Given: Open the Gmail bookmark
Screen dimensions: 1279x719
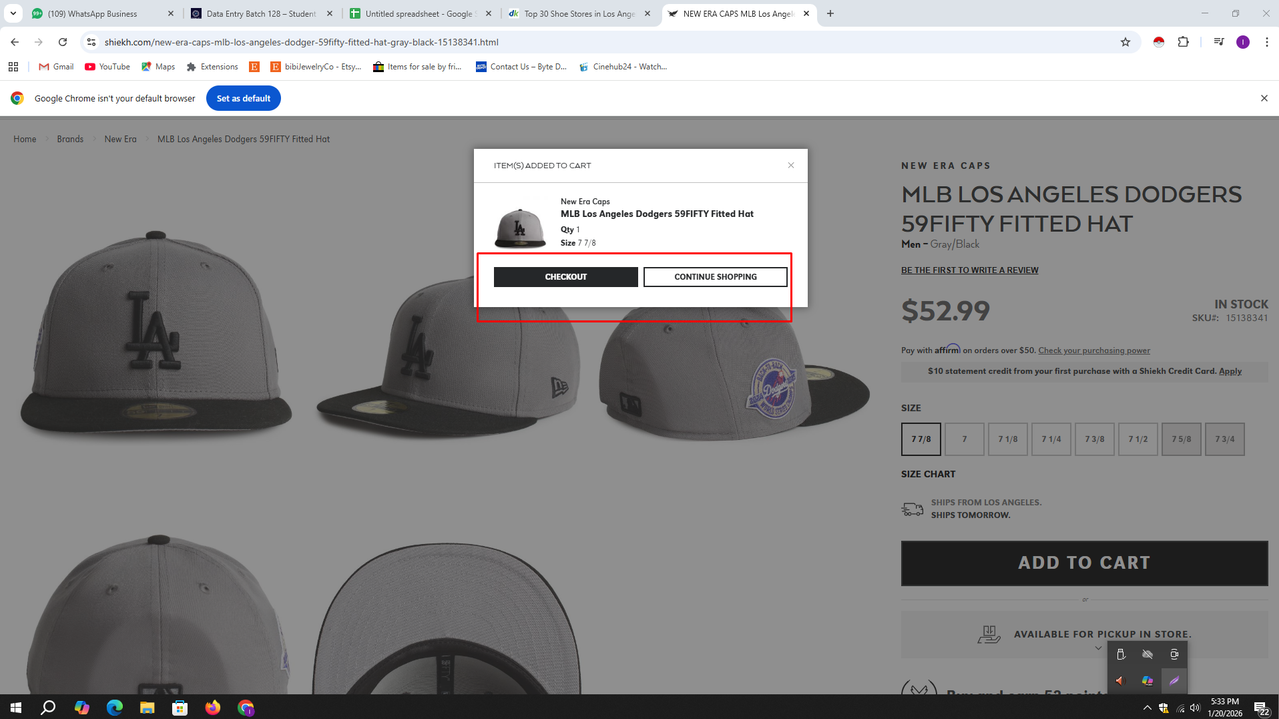Looking at the screenshot, I should click(56, 67).
